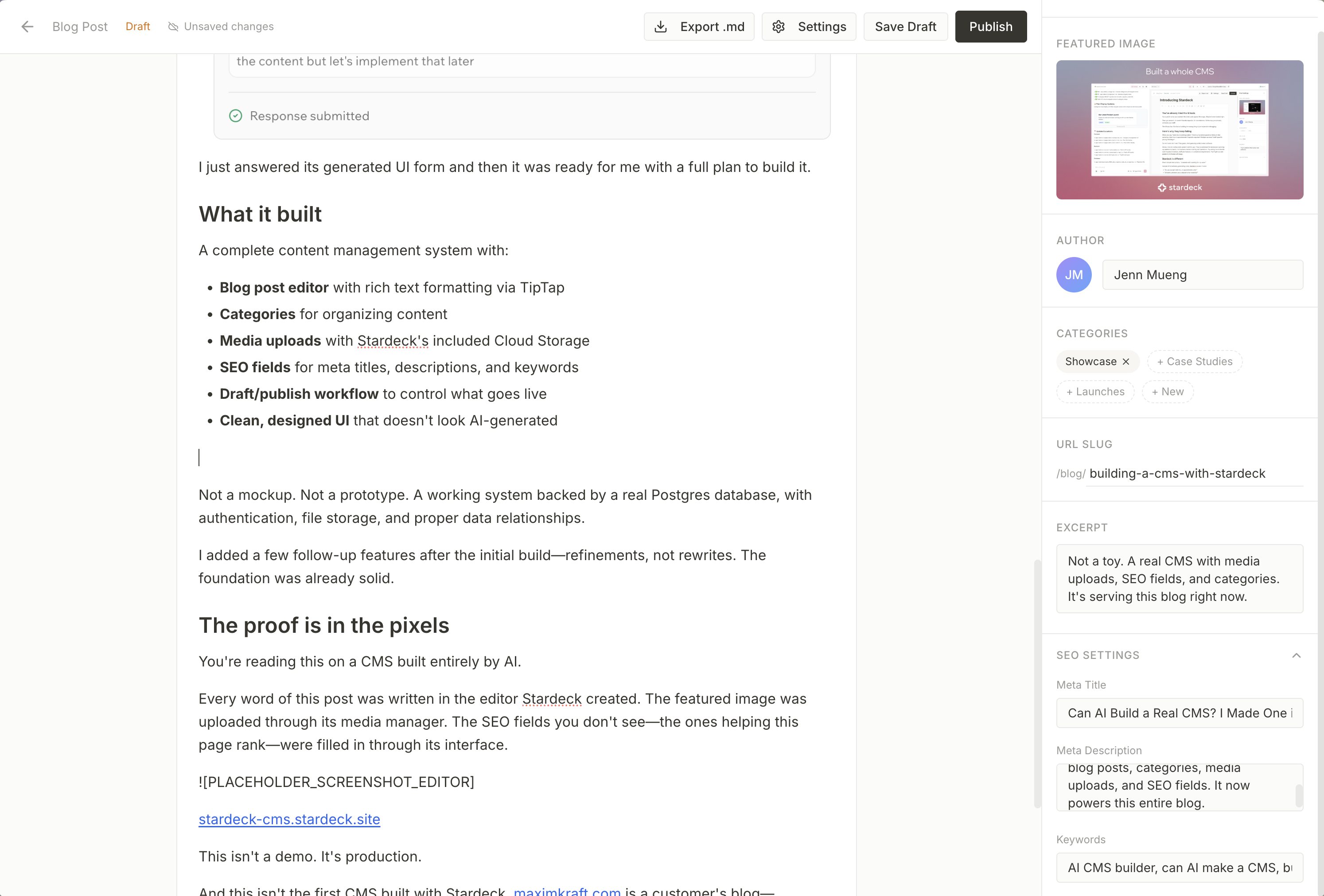Remove the Showcase category with X
Screen dimensions: 1324x896
click(1126, 362)
